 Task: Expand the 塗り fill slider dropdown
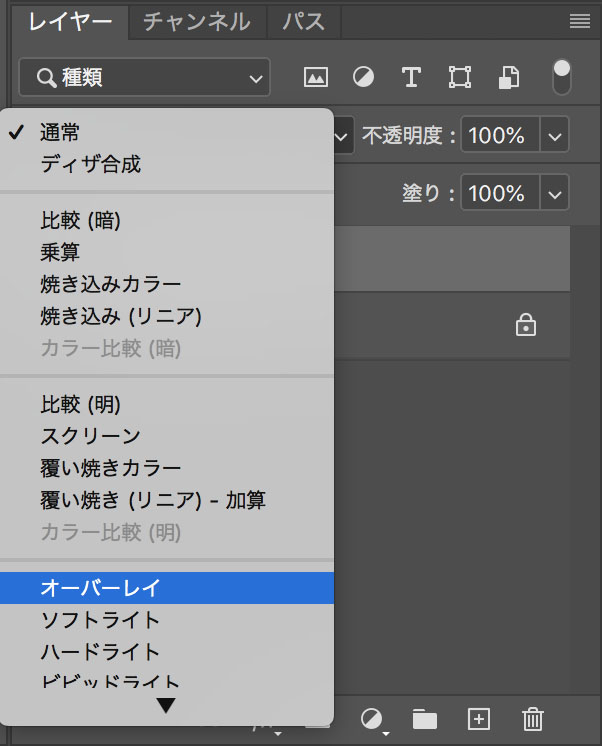pyautogui.click(x=555, y=192)
